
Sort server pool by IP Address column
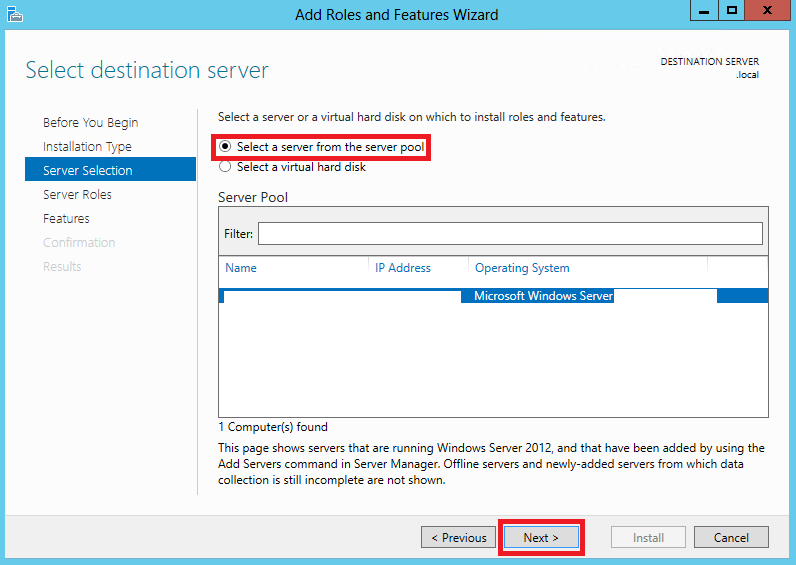[x=403, y=268]
